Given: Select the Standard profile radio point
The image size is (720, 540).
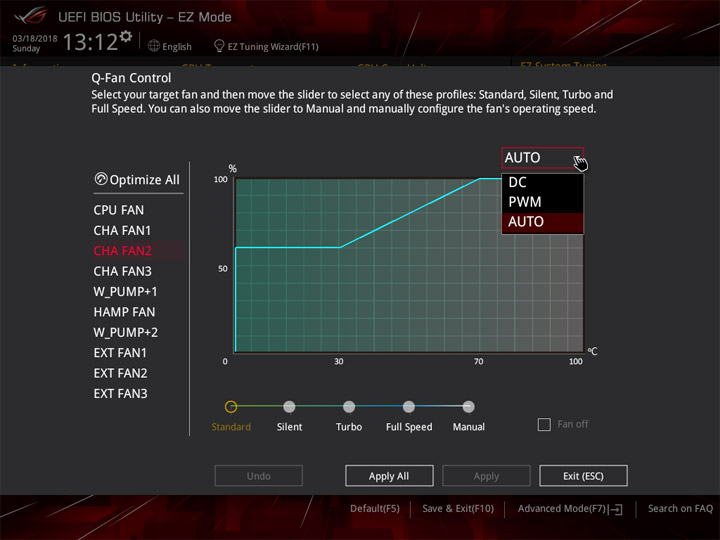Looking at the screenshot, I should (231, 406).
